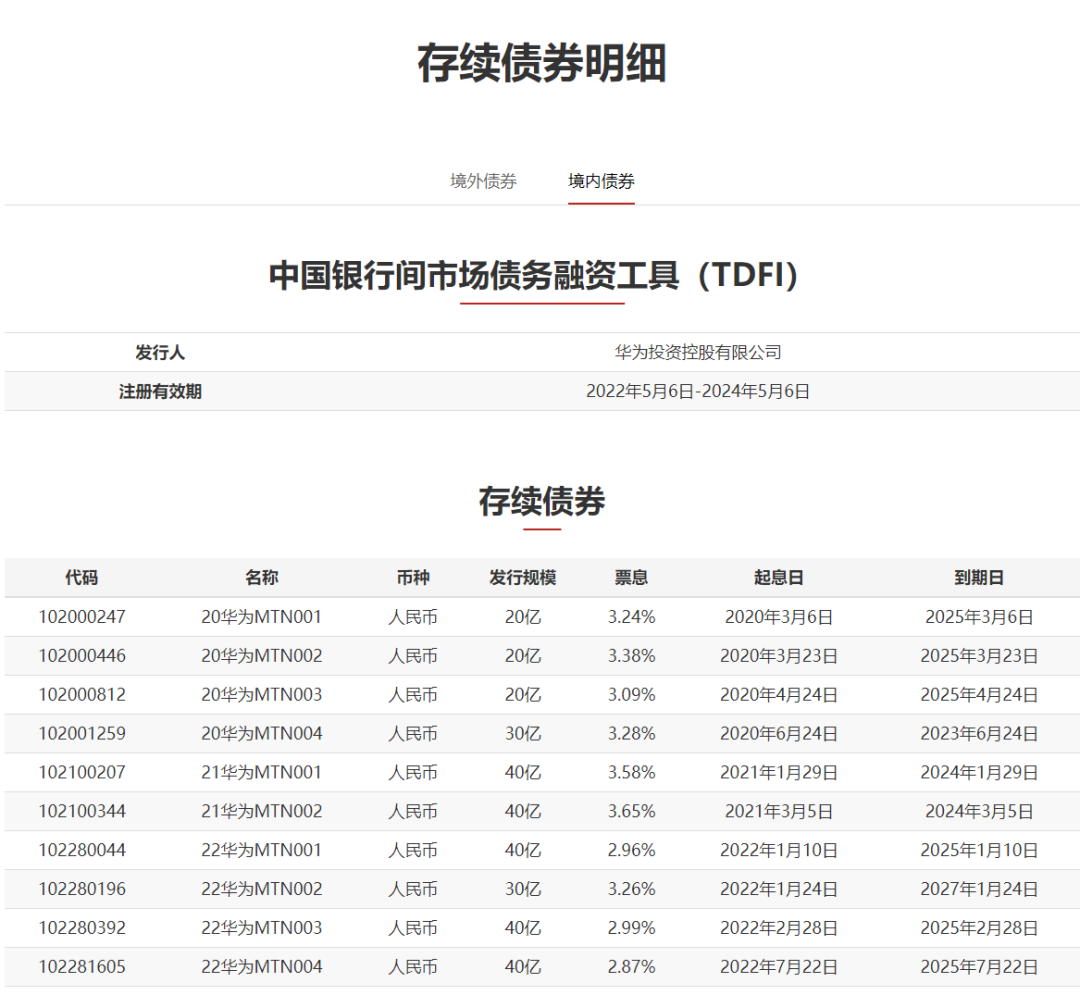
Task: Click the 起息日 column header
Action: coord(778,578)
